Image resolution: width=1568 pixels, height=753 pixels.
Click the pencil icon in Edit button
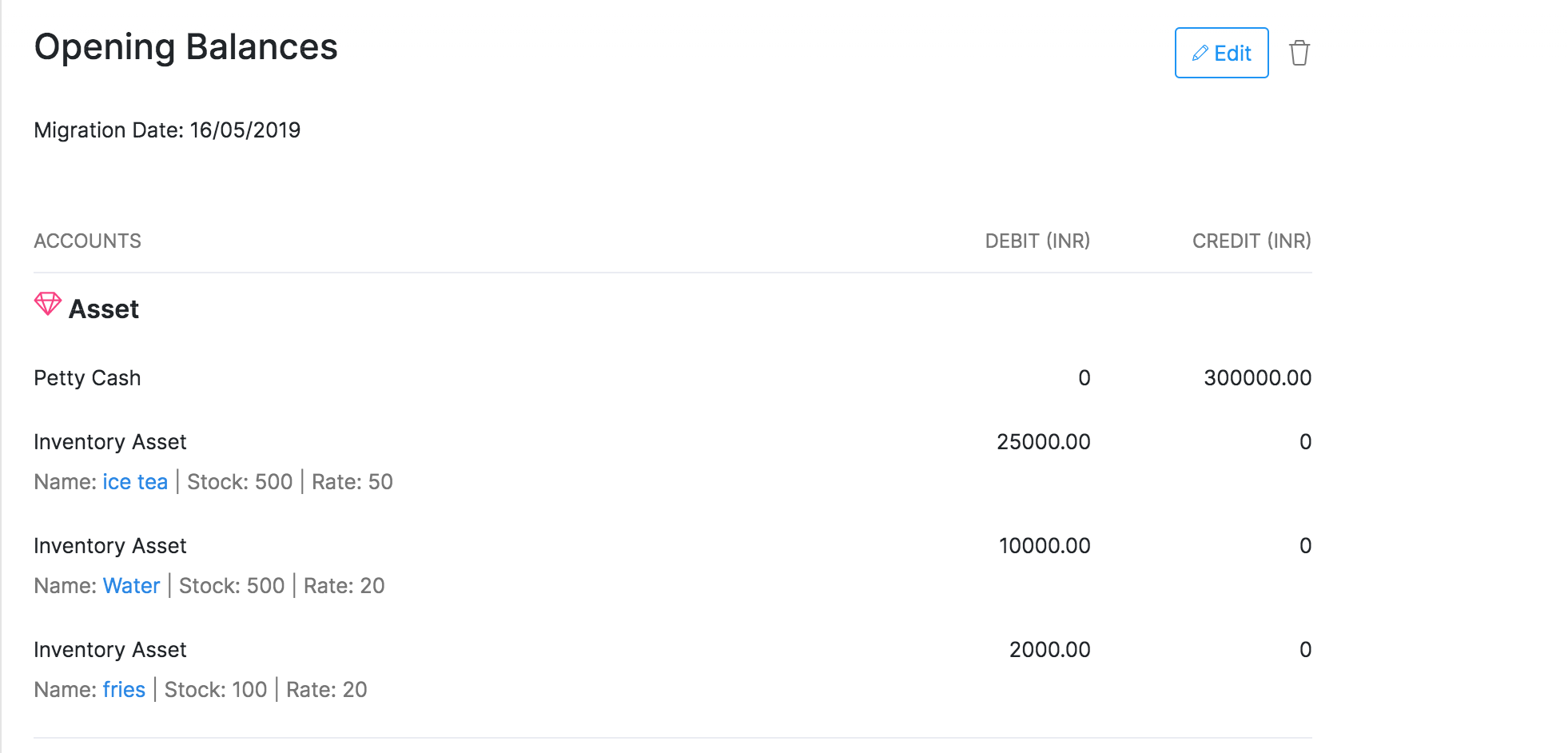1200,54
